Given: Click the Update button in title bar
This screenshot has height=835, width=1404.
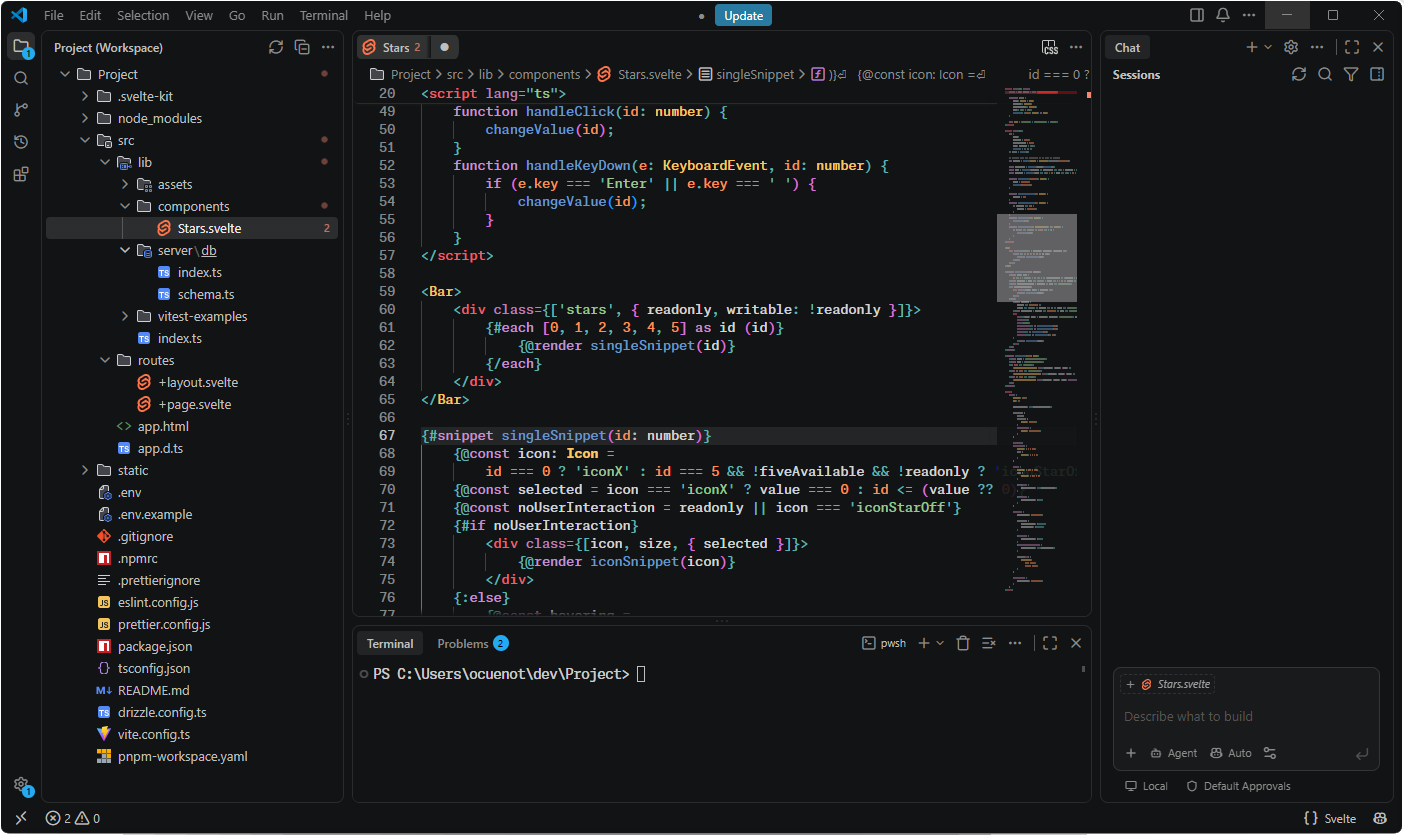Looking at the screenshot, I should click(x=743, y=15).
